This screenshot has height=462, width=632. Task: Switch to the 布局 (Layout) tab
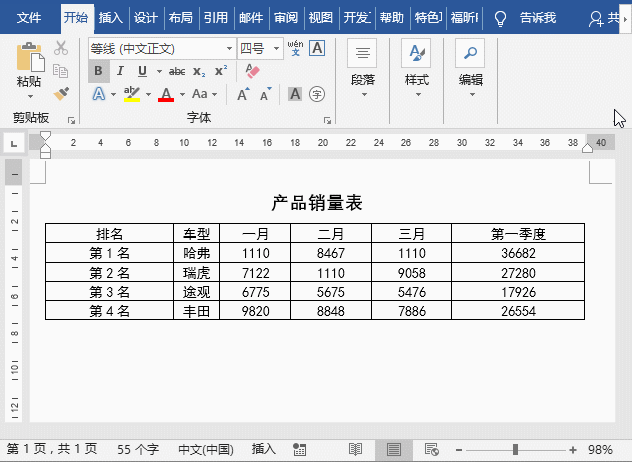click(x=180, y=17)
